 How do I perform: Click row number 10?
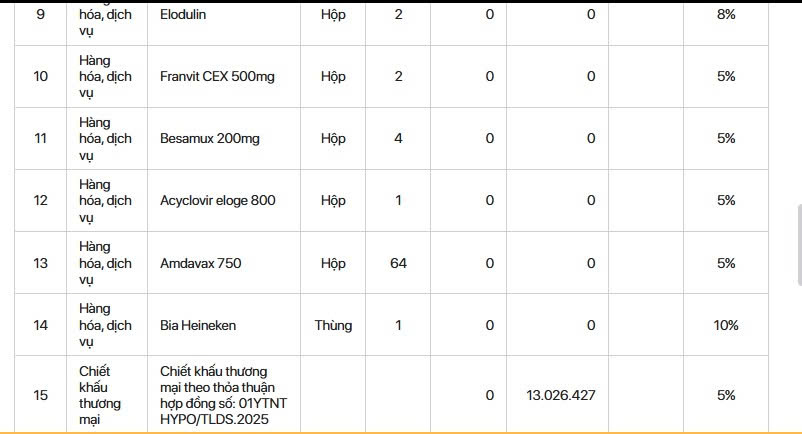point(40,76)
